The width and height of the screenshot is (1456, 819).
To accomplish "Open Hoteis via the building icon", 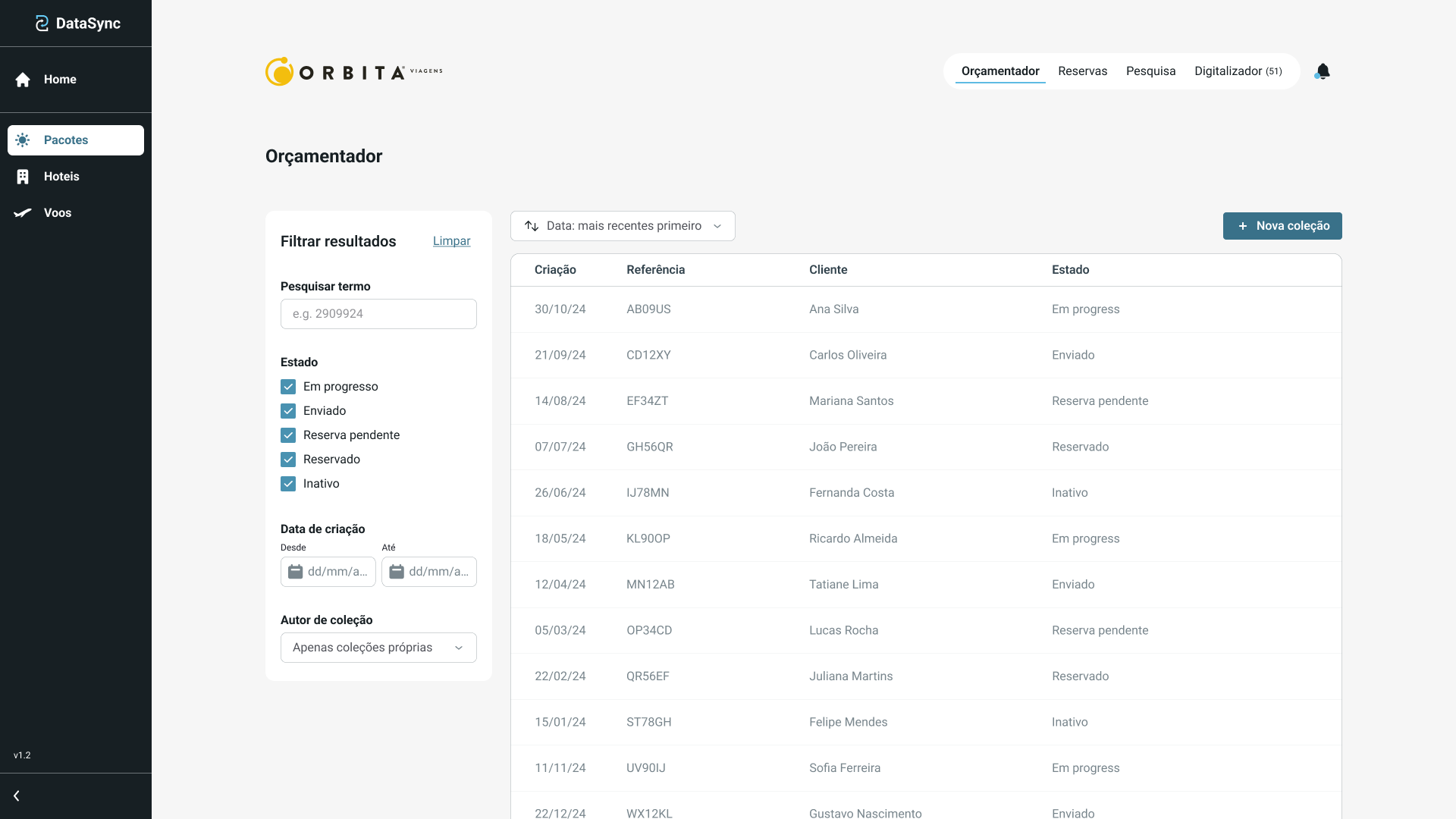I will [x=23, y=177].
